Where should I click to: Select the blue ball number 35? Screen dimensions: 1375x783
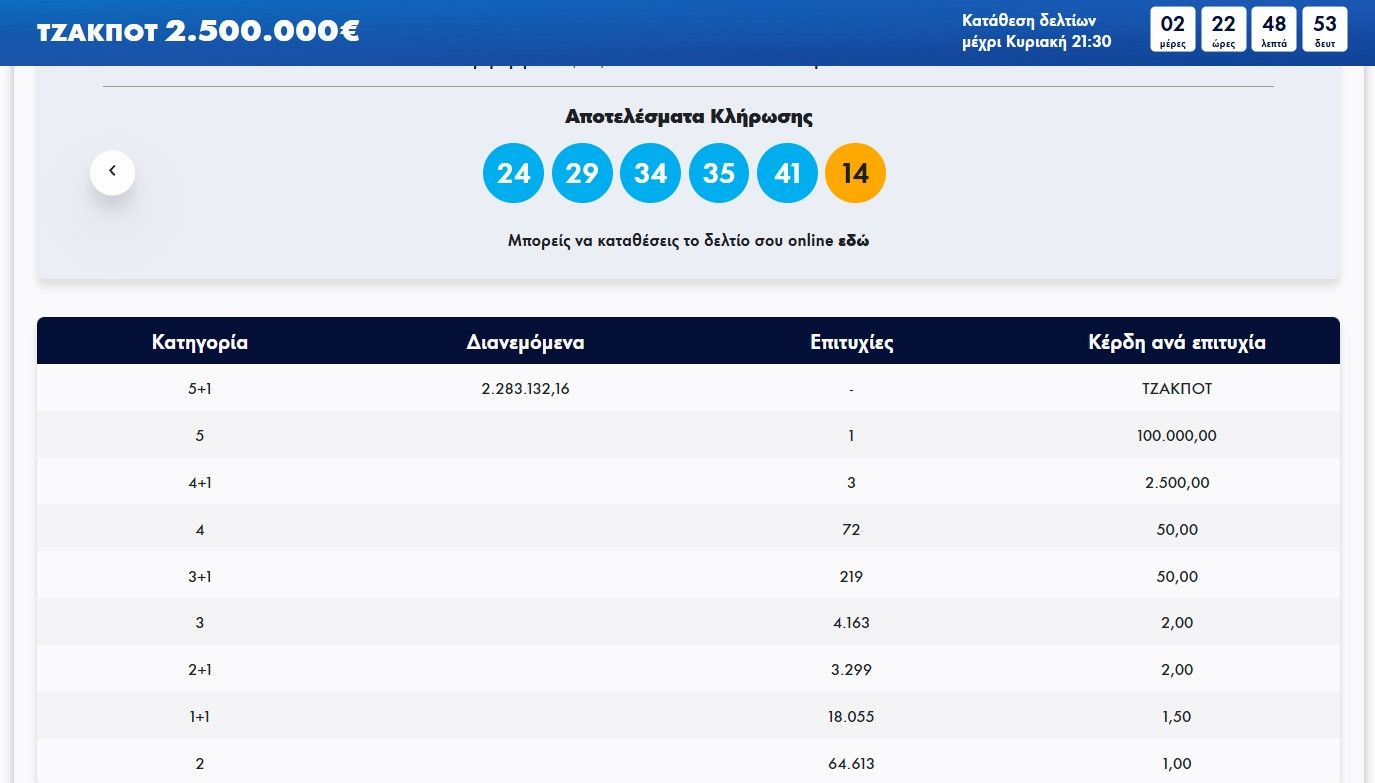719,173
